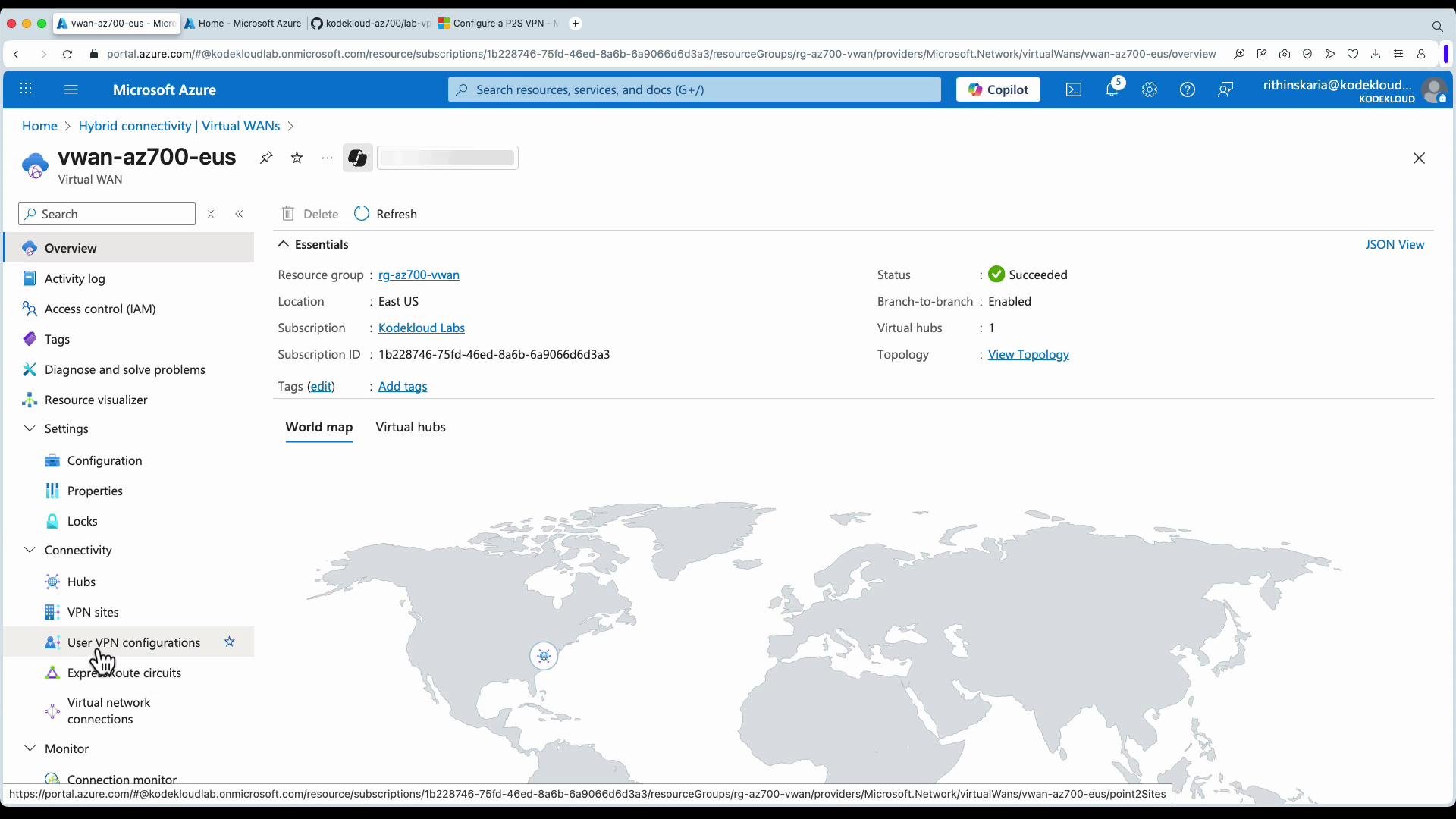Collapse the Monitor section
Image resolution: width=1456 pixels, height=819 pixels.
point(30,748)
